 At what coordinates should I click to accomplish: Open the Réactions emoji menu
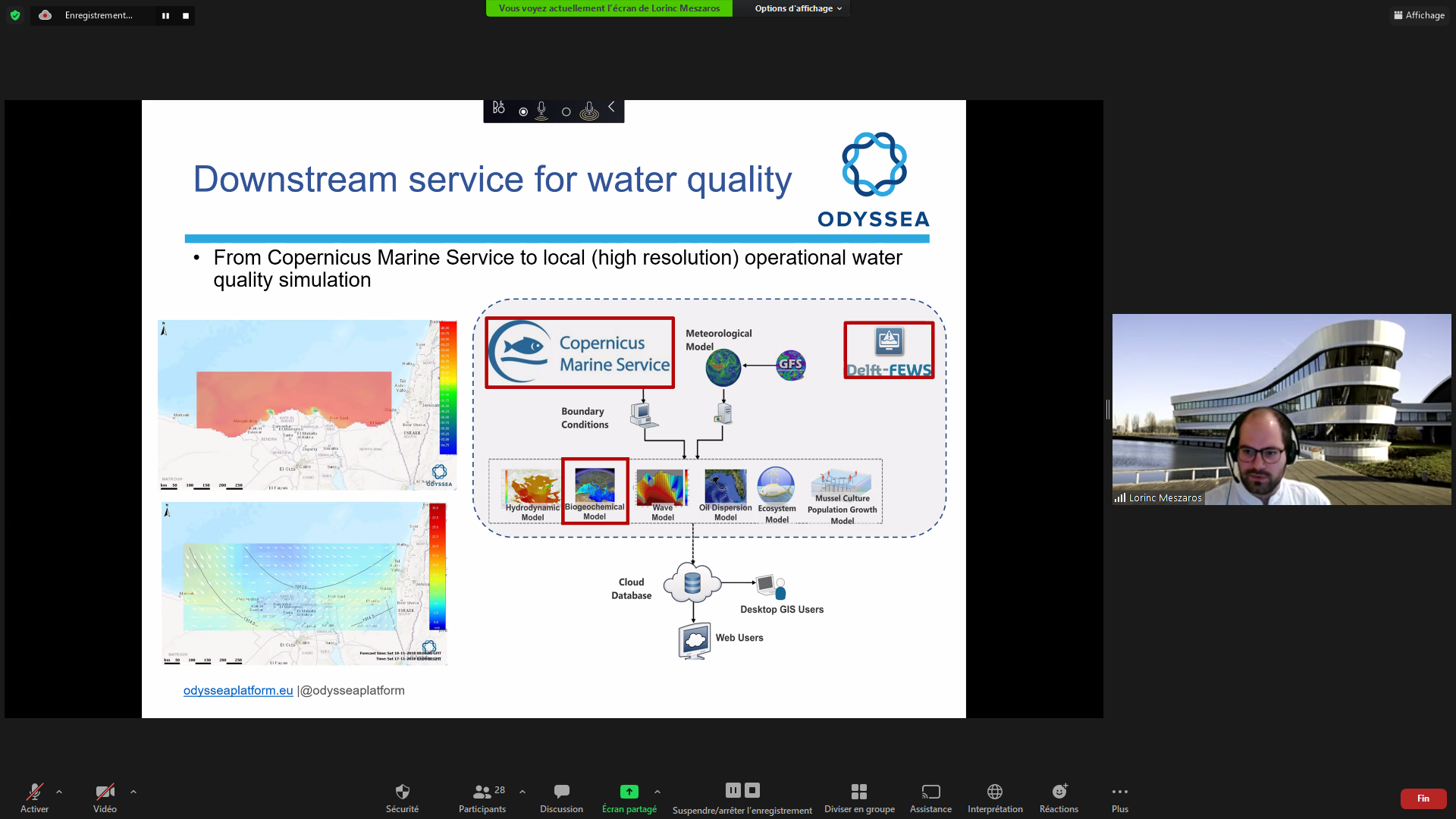point(1059,792)
